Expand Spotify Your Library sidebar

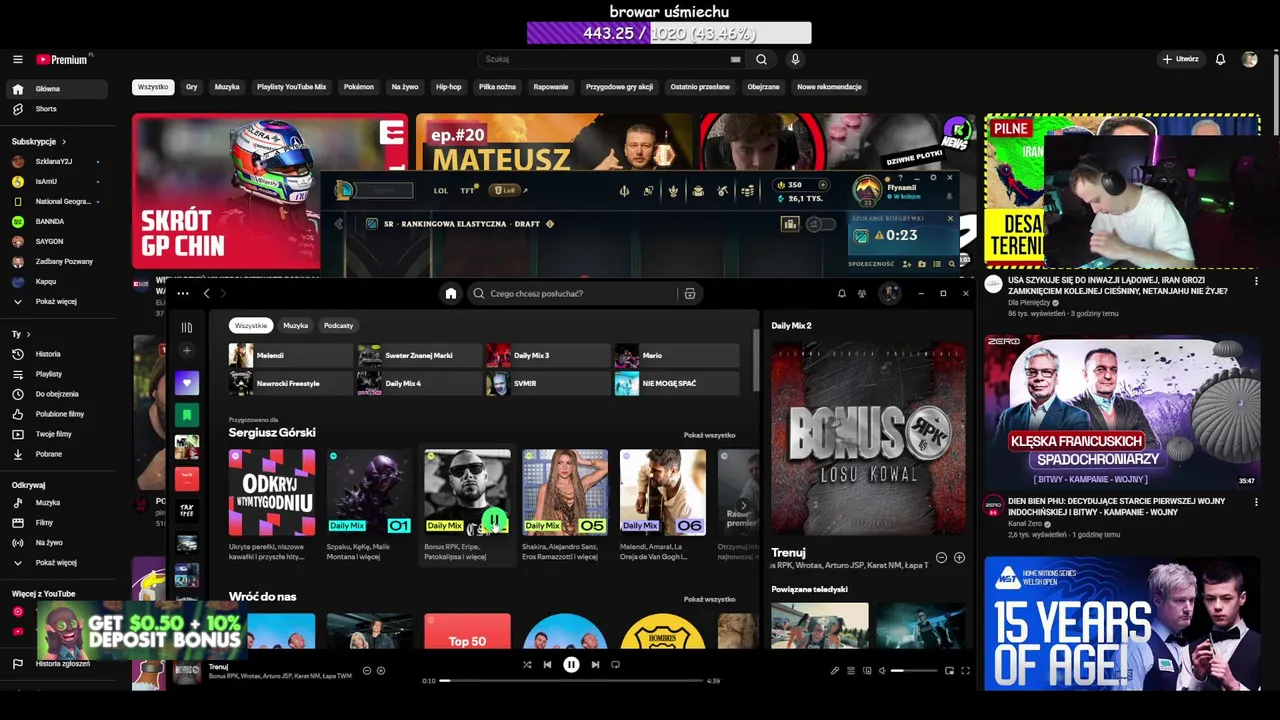coord(186,327)
